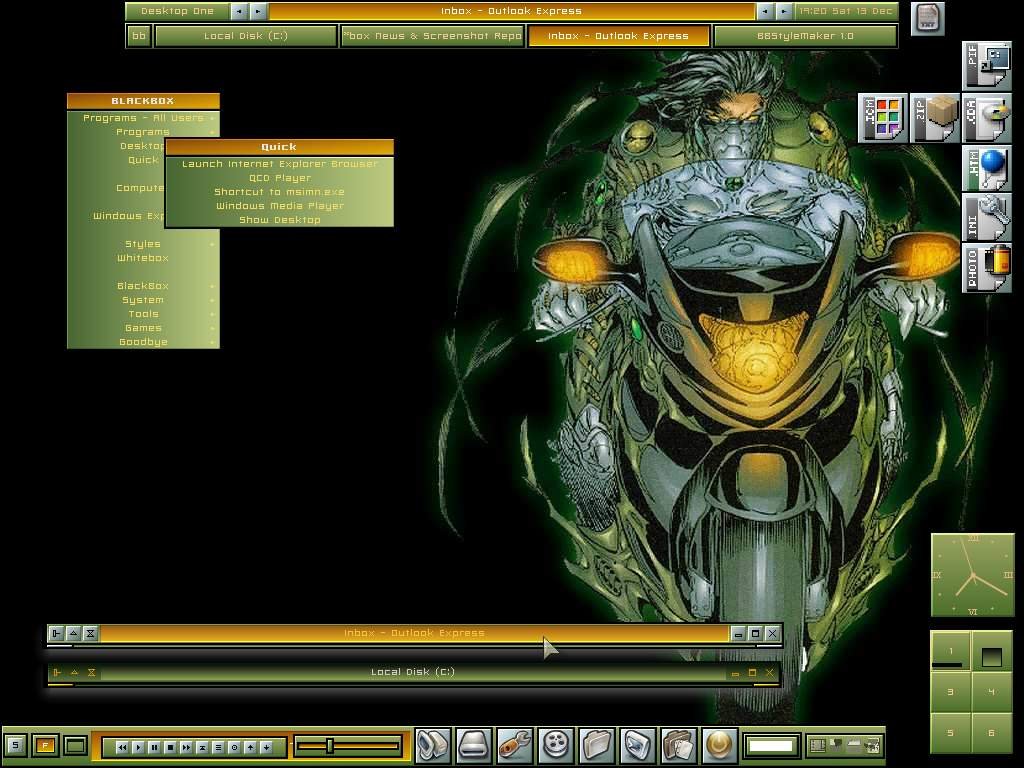Image resolution: width=1024 pixels, height=768 pixels.
Task: Switch to Local Disk (C:) taskbar button
Action: click(x=246, y=36)
